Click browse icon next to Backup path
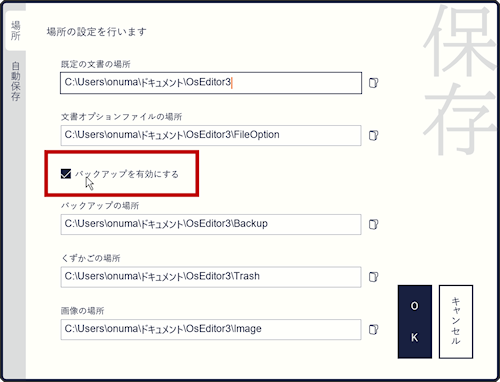The image size is (500, 382). point(373,224)
